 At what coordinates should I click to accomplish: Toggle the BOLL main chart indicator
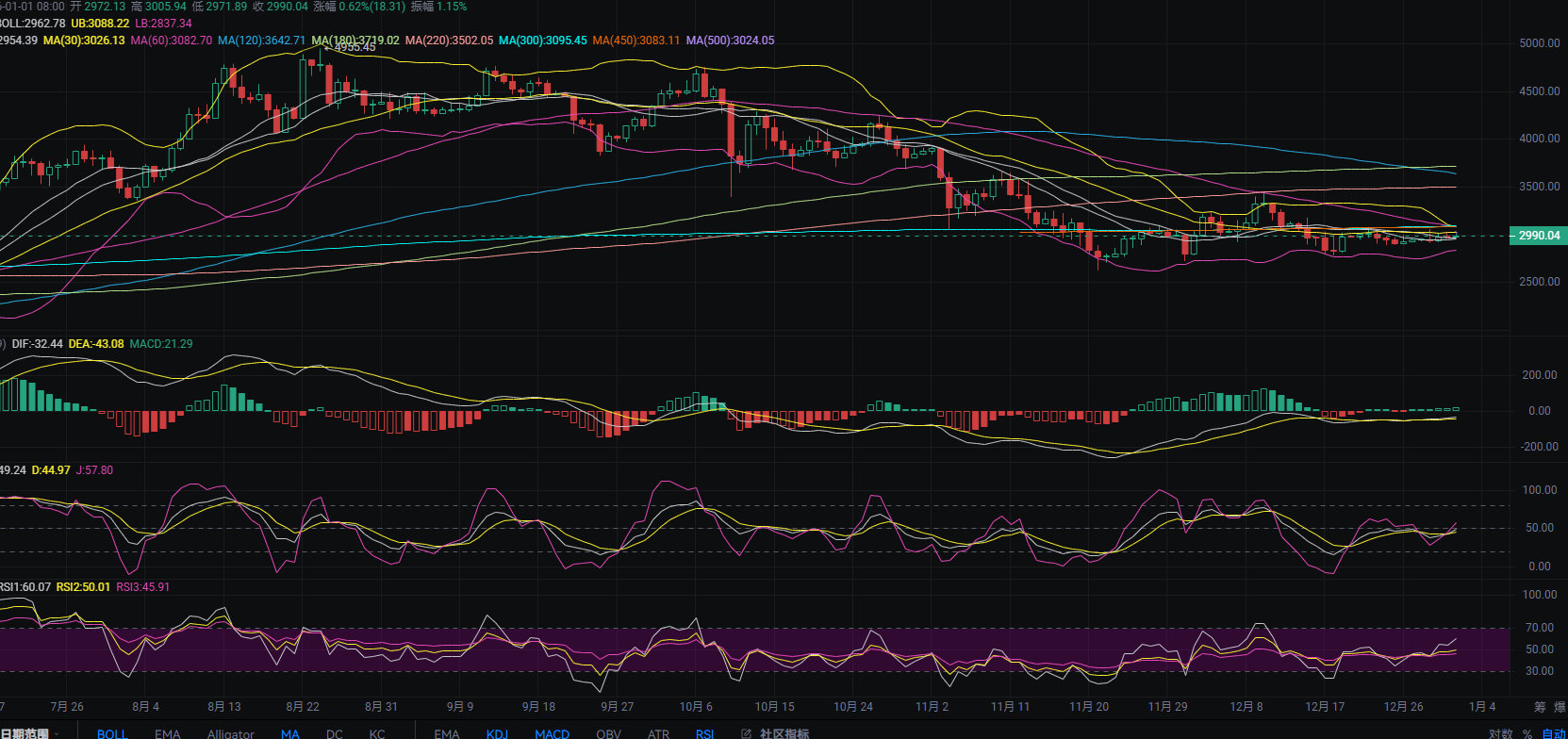[x=111, y=733]
